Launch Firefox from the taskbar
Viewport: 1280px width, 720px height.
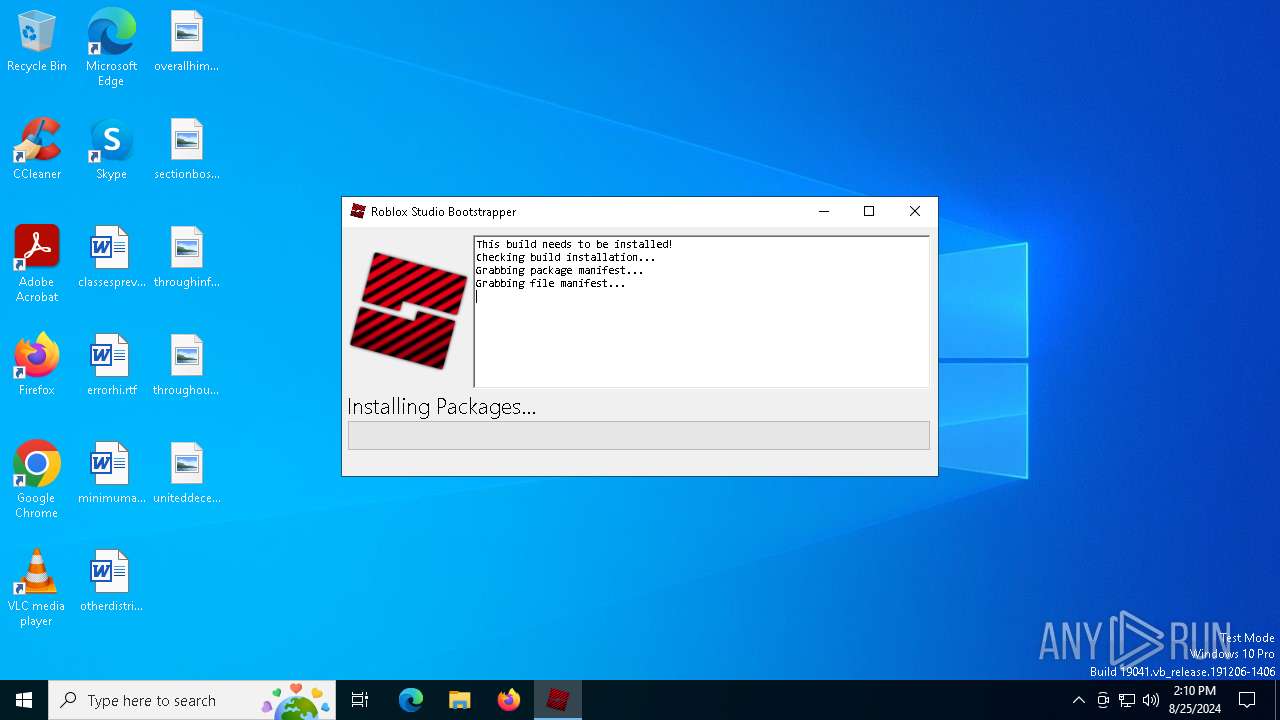509,700
